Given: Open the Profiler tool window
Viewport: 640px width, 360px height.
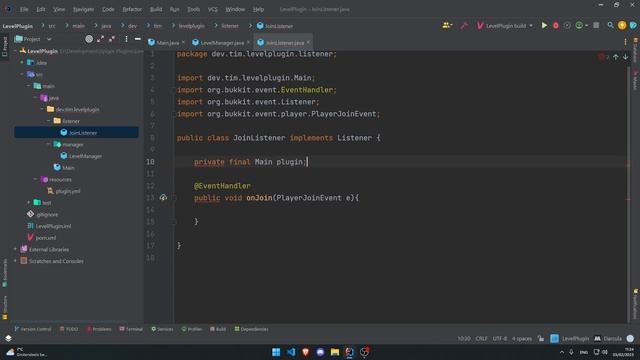Looking at the screenshot, I should (x=191, y=329).
